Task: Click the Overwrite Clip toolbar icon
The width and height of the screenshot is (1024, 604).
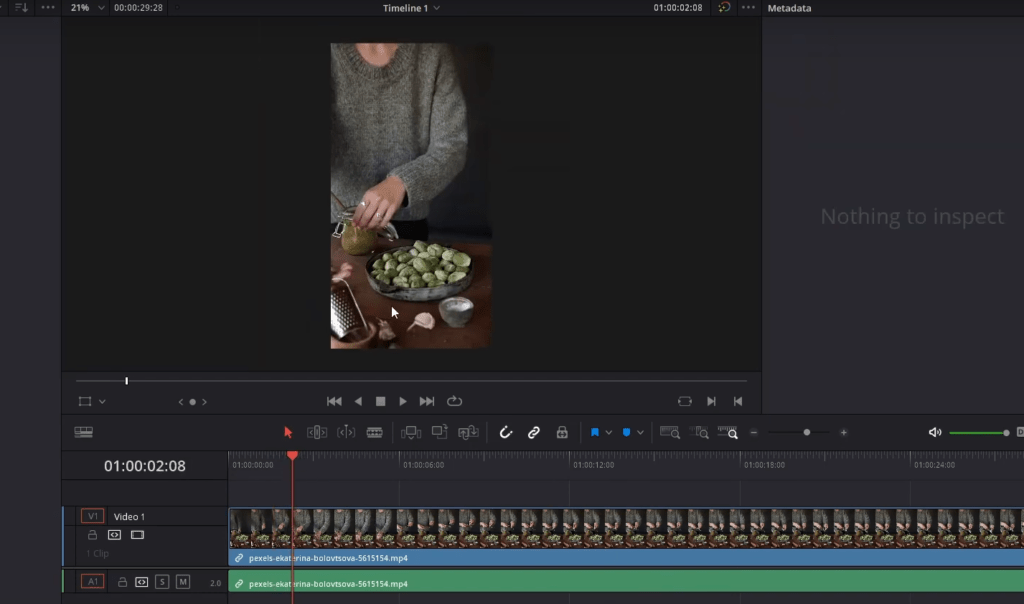Action: (x=439, y=432)
